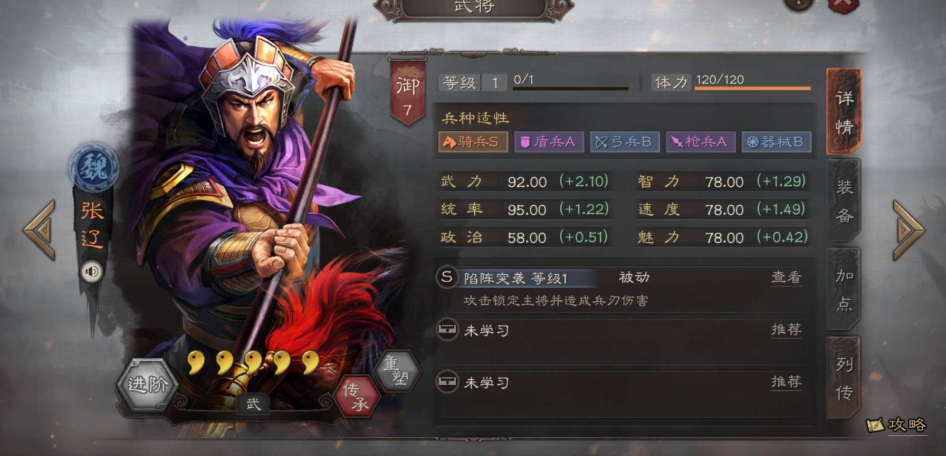Open first empty 未学习 skill slot
The height and width of the screenshot is (456, 946).
click(623, 331)
